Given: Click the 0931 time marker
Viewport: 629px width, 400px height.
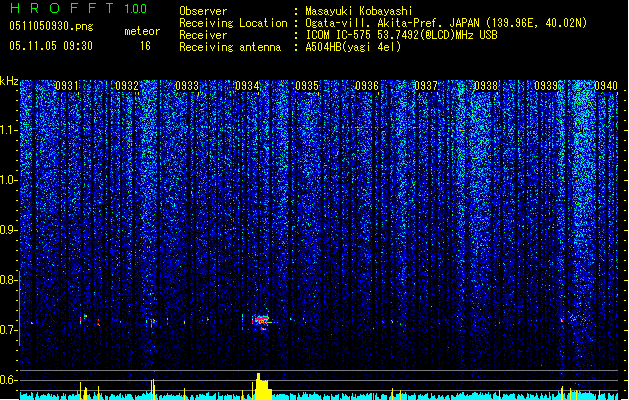Looking at the screenshot, I should [x=67, y=86].
